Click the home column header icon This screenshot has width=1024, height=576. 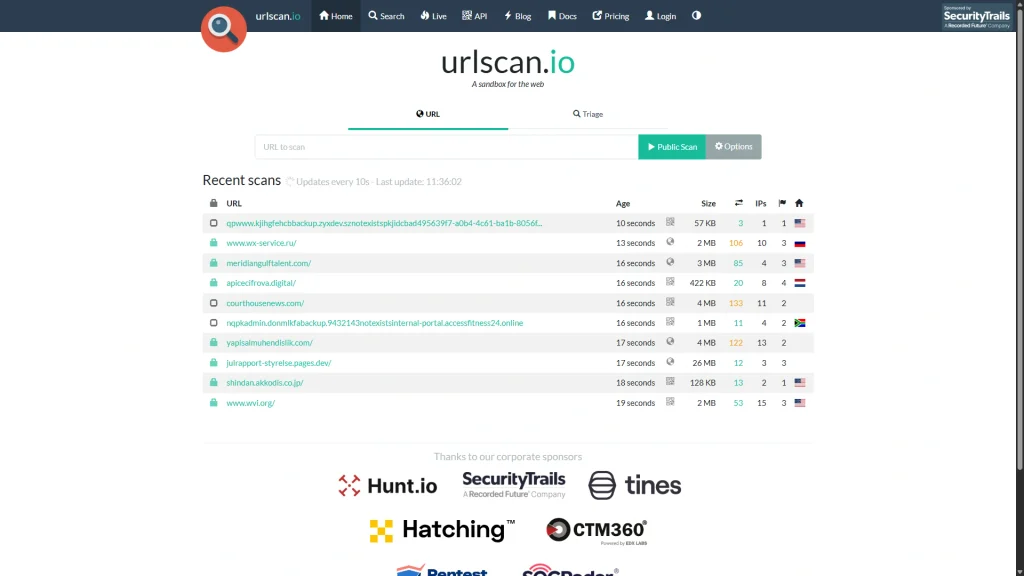tap(799, 203)
